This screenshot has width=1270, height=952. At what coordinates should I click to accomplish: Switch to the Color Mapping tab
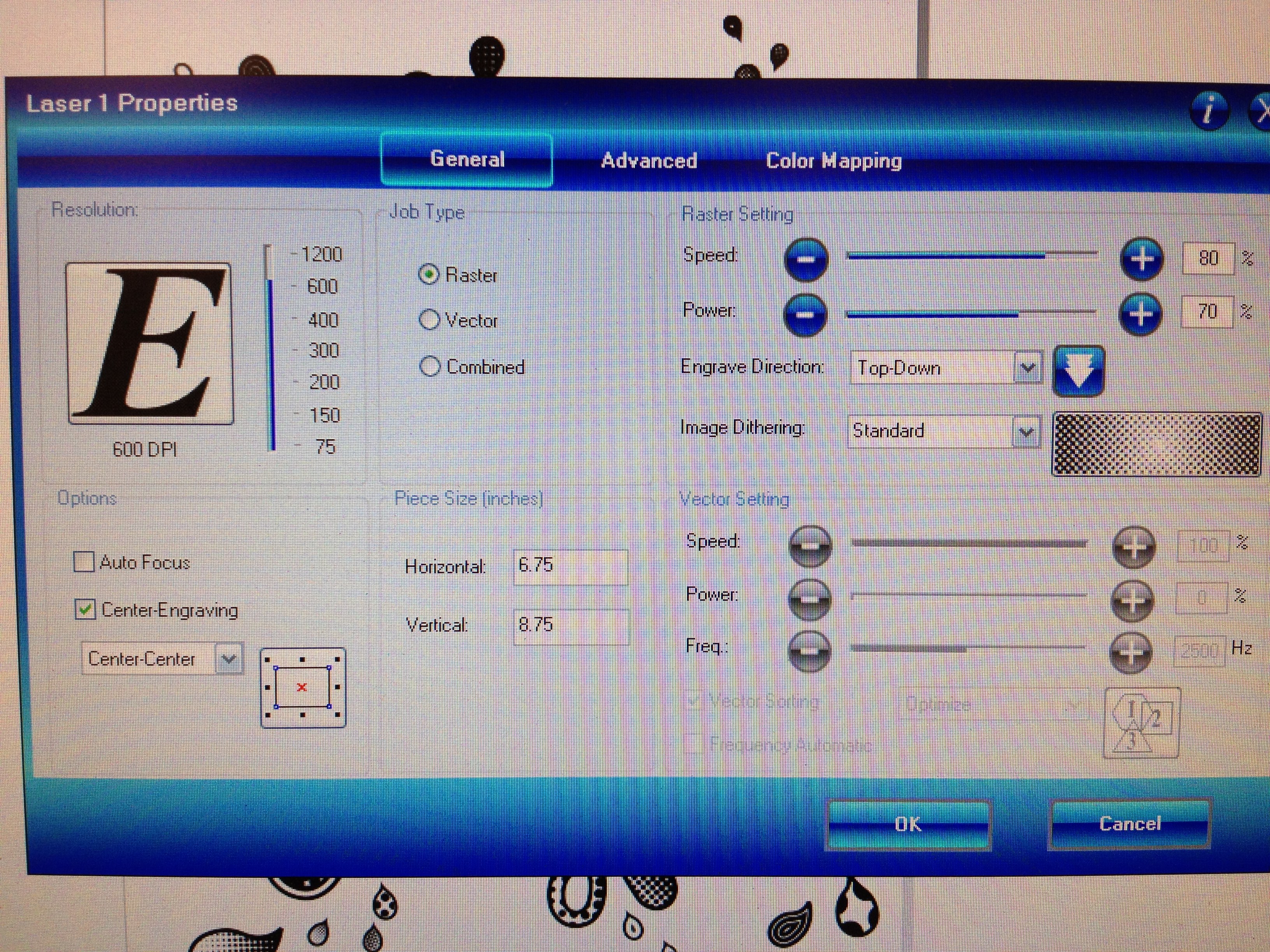[834, 161]
